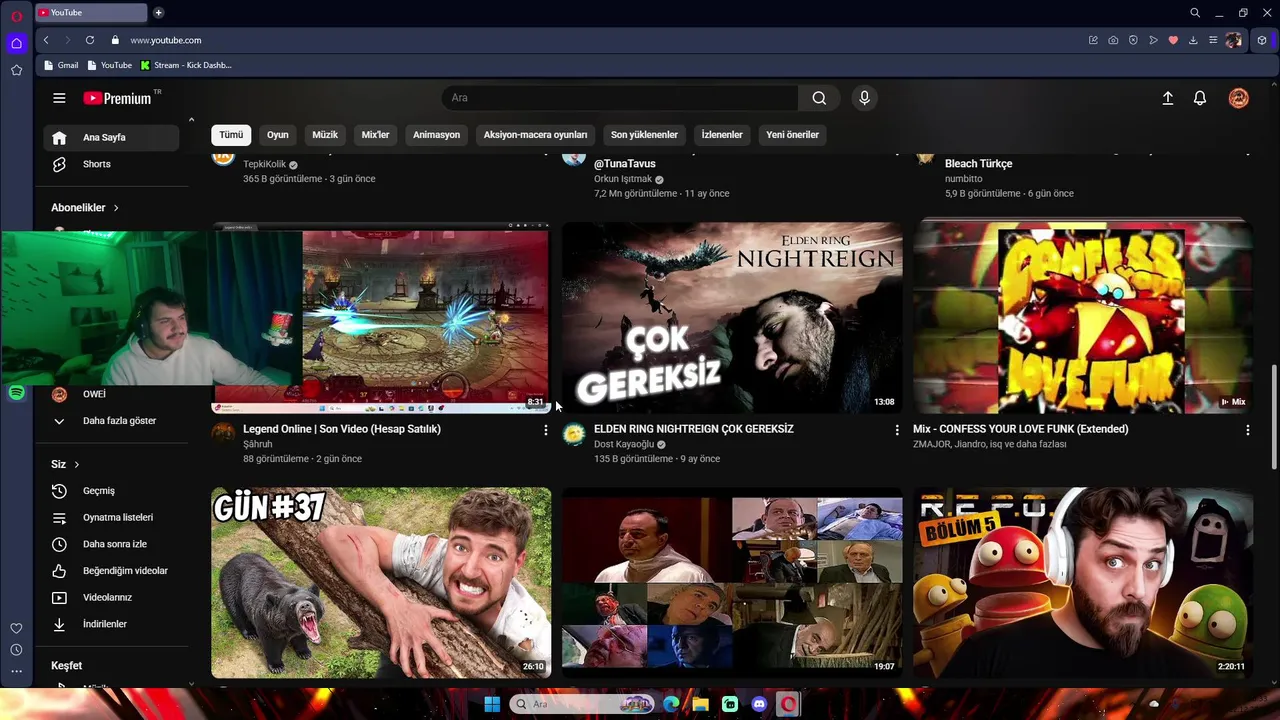
Task: Select the Müzik filter chip
Action: pos(325,135)
